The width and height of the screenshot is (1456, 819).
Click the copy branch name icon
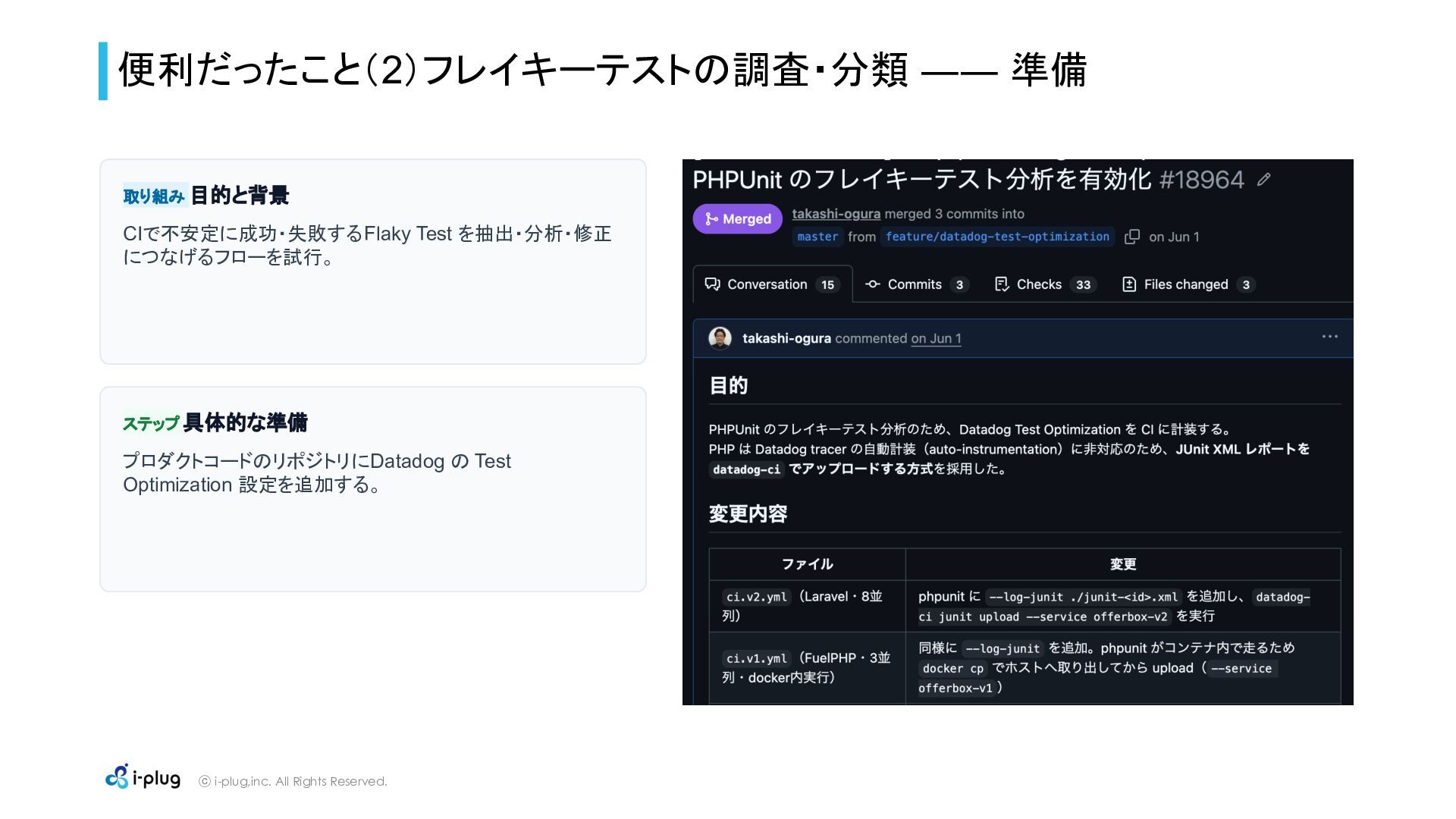[1132, 237]
